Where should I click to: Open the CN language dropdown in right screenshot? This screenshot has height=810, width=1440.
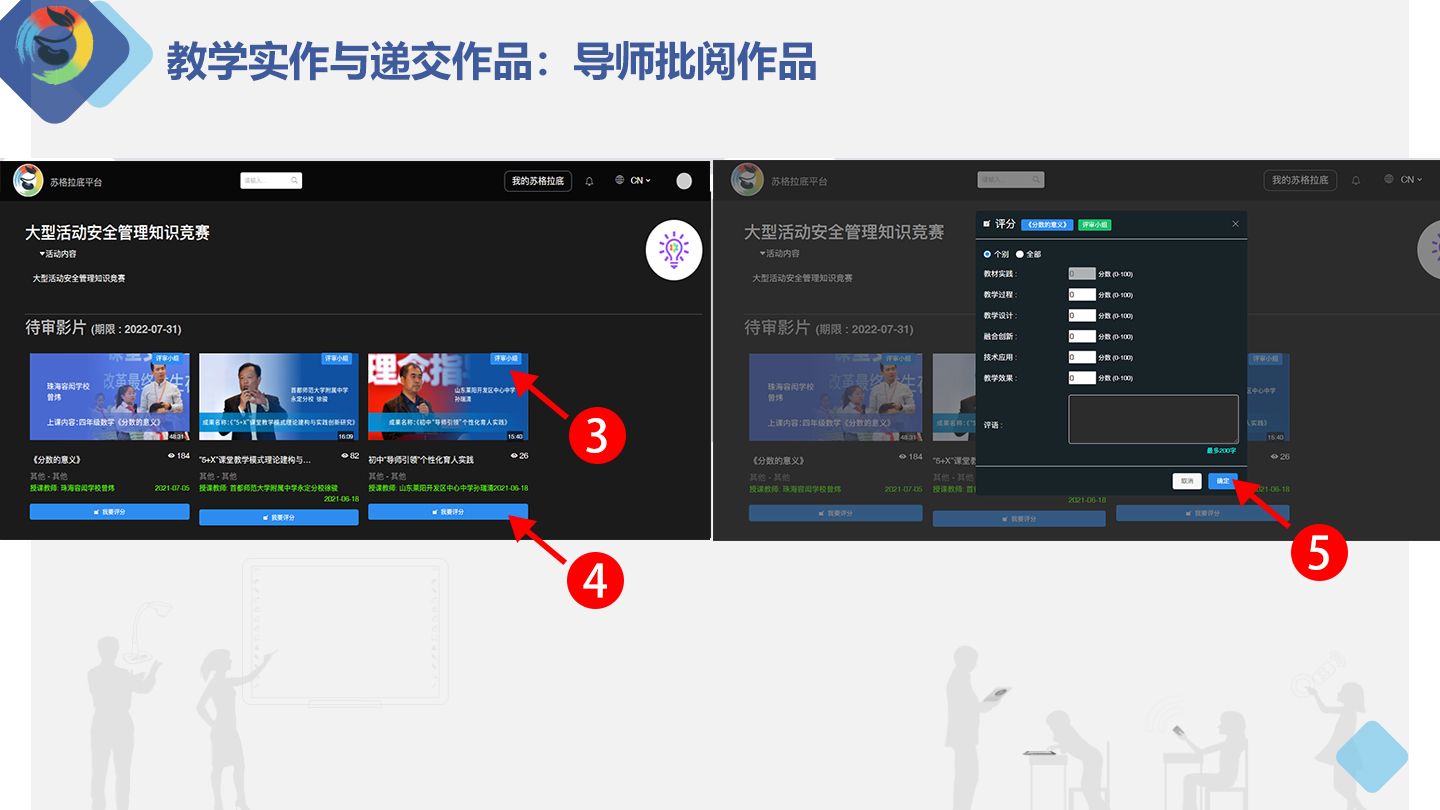[x=1410, y=180]
